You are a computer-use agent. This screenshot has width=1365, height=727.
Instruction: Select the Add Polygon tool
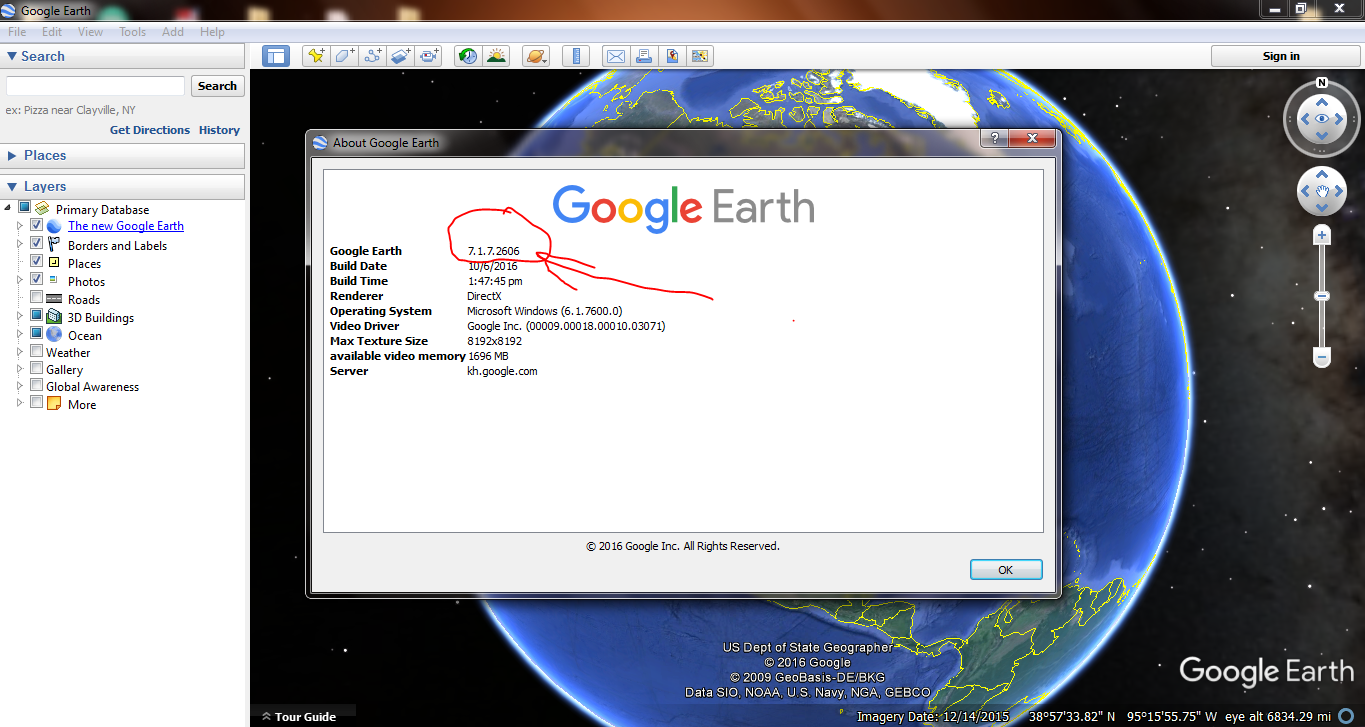point(343,56)
